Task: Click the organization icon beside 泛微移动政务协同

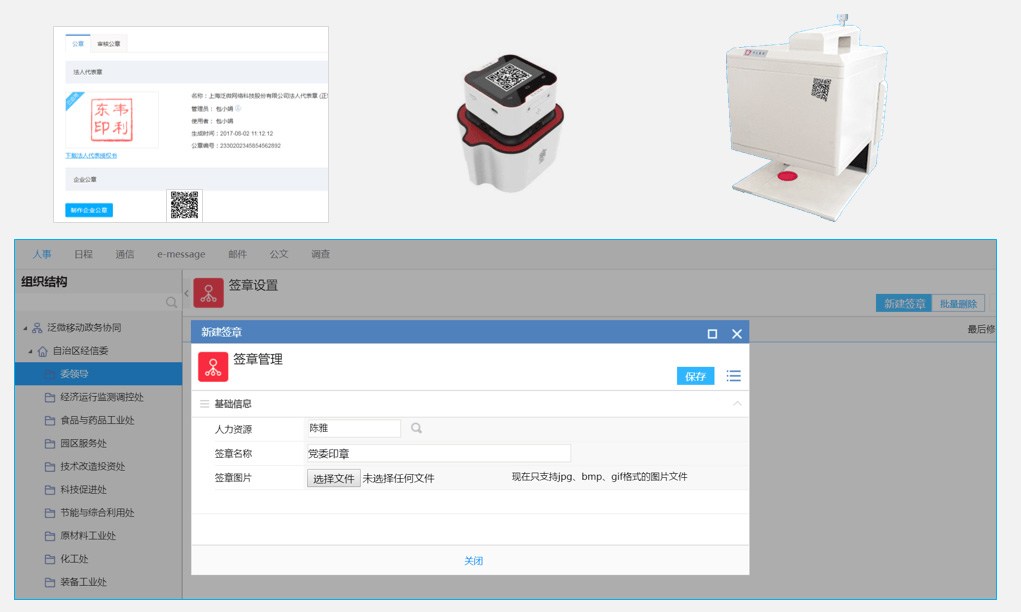Action: 37,328
